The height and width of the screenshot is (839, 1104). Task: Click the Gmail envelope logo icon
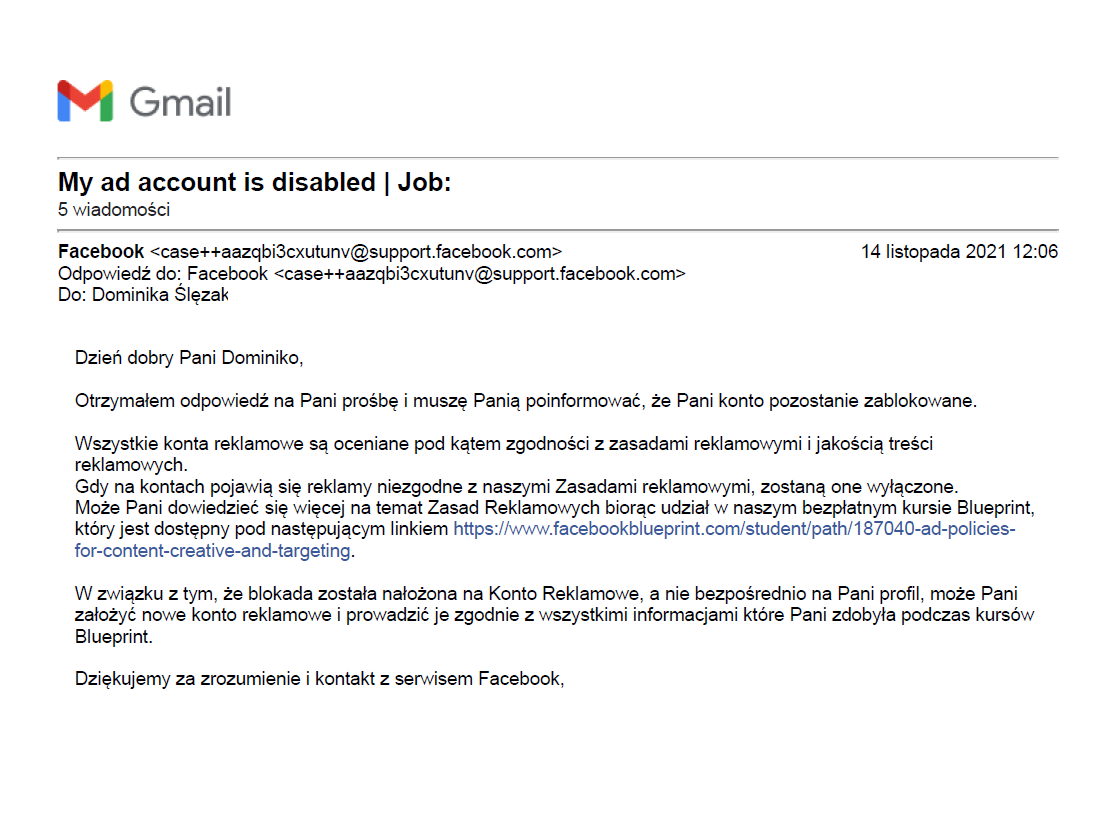[85, 101]
